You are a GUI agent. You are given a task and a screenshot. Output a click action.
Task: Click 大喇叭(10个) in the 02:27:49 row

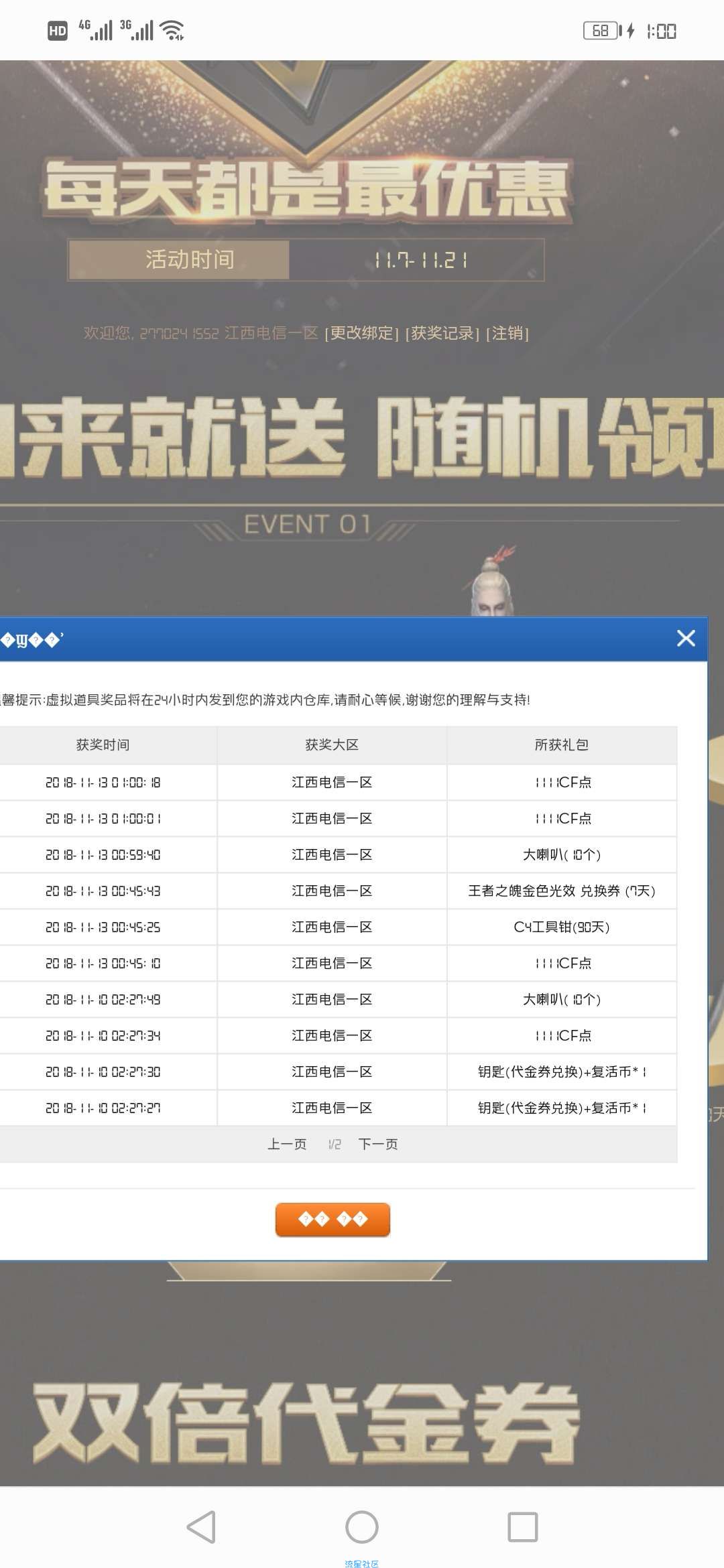tap(562, 999)
